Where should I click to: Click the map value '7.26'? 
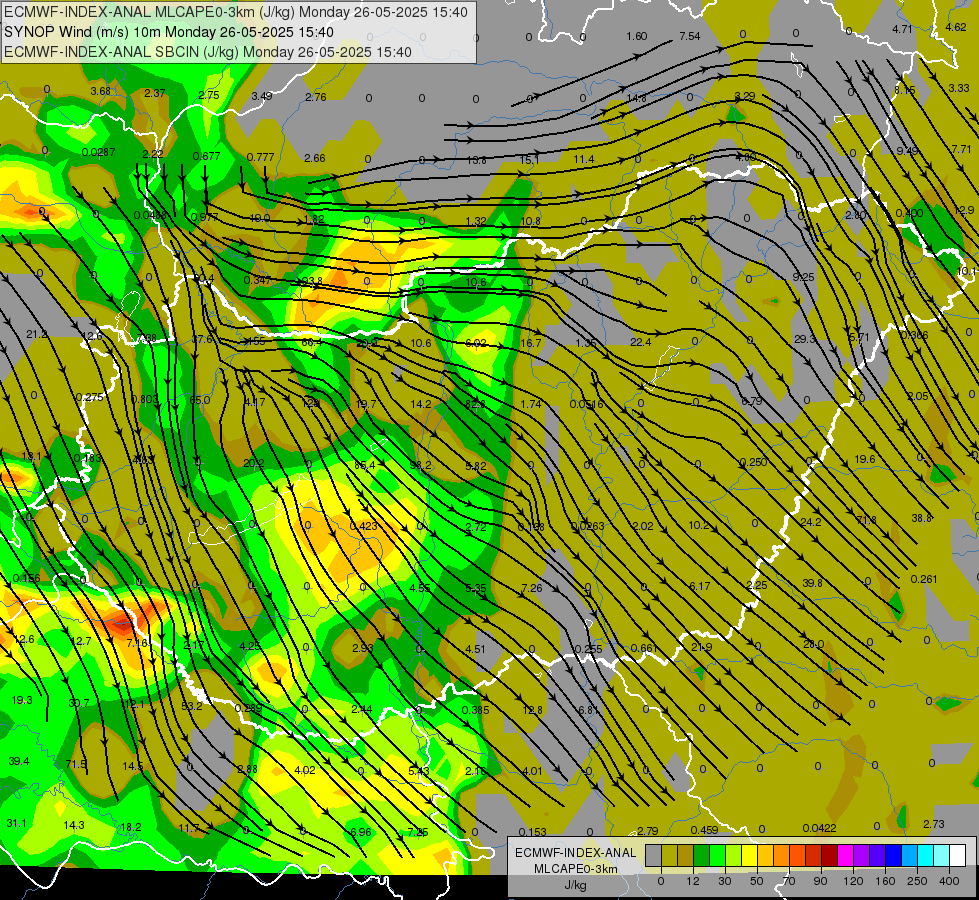point(532,588)
